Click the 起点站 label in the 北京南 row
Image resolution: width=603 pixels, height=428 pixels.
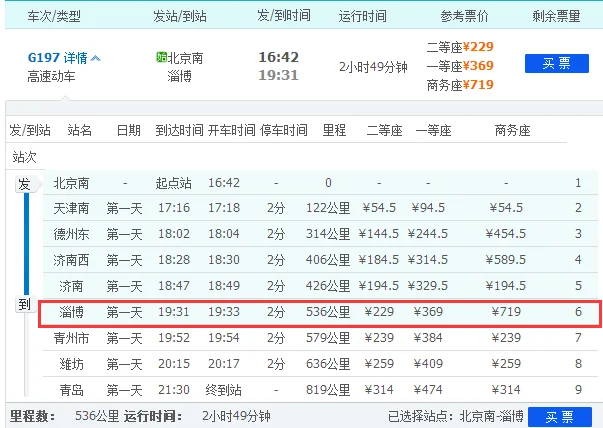[x=173, y=183]
